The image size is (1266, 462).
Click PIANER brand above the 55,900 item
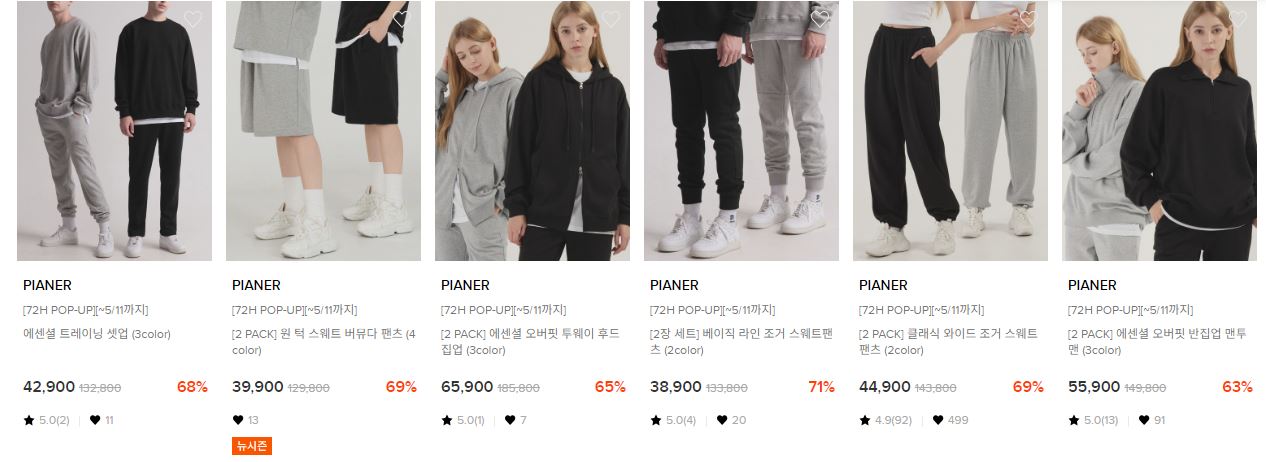(1092, 285)
